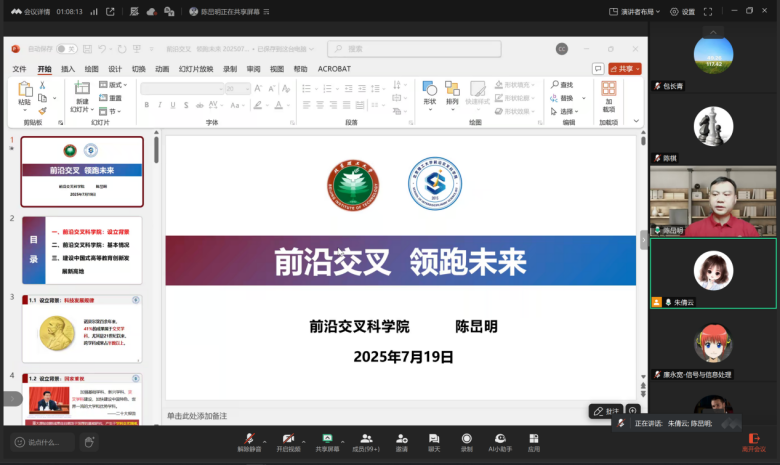Click the Comments speech bubble icon

coord(598,69)
